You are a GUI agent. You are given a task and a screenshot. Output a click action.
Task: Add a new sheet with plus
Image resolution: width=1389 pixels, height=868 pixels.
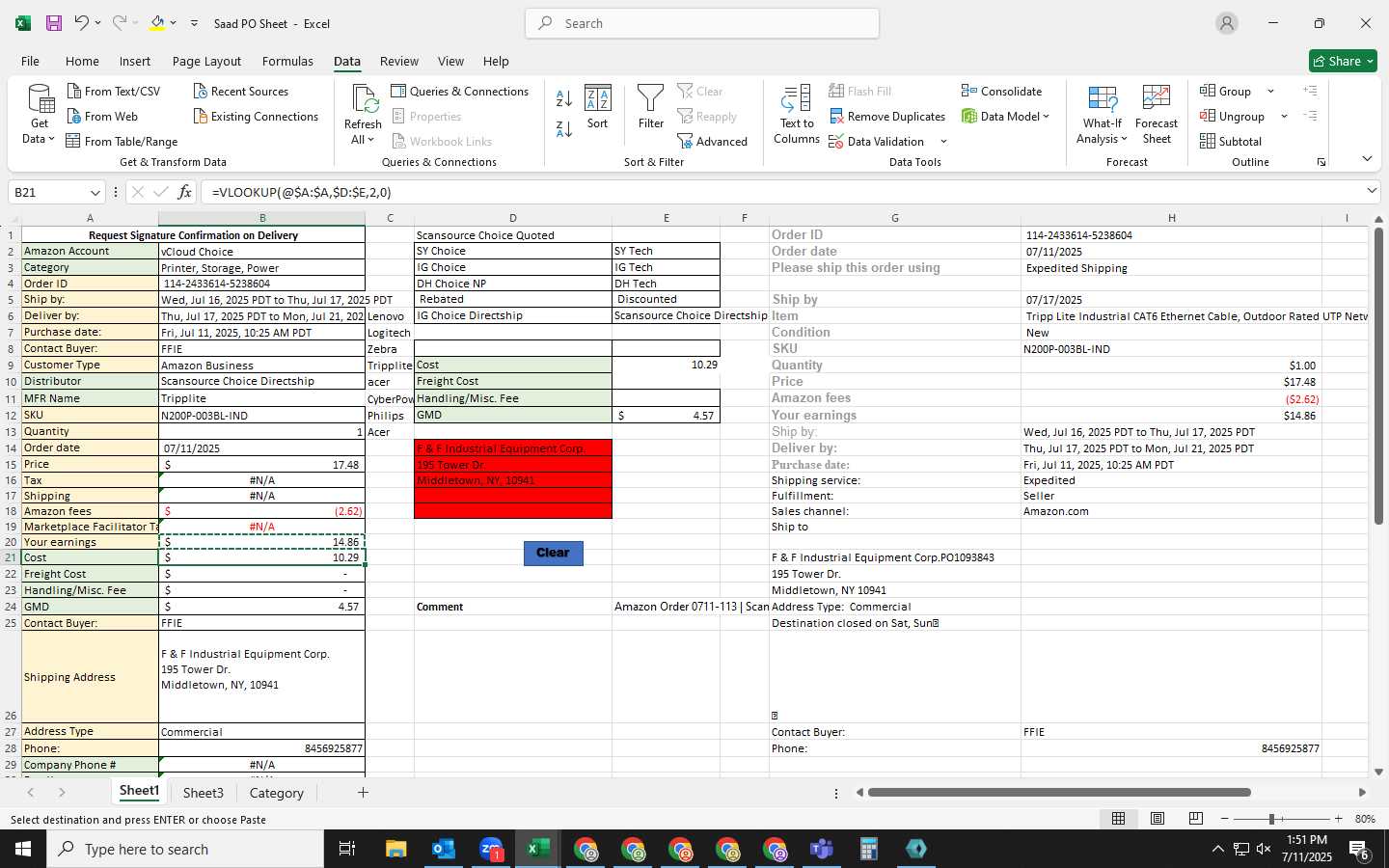point(363,792)
